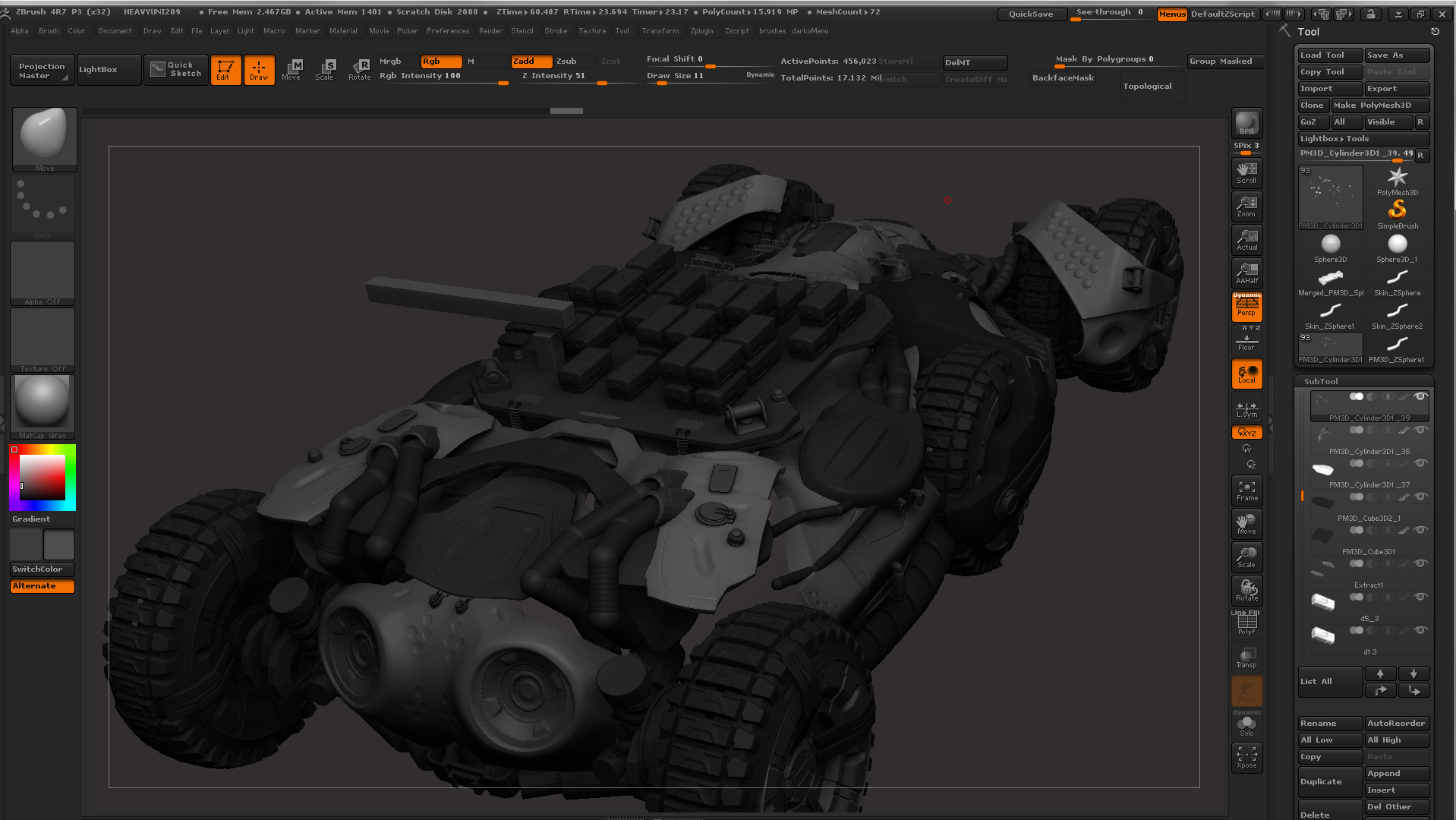Toggle Local symmetry rotation button
Screen dimensions: 1456x820
click(1246, 374)
